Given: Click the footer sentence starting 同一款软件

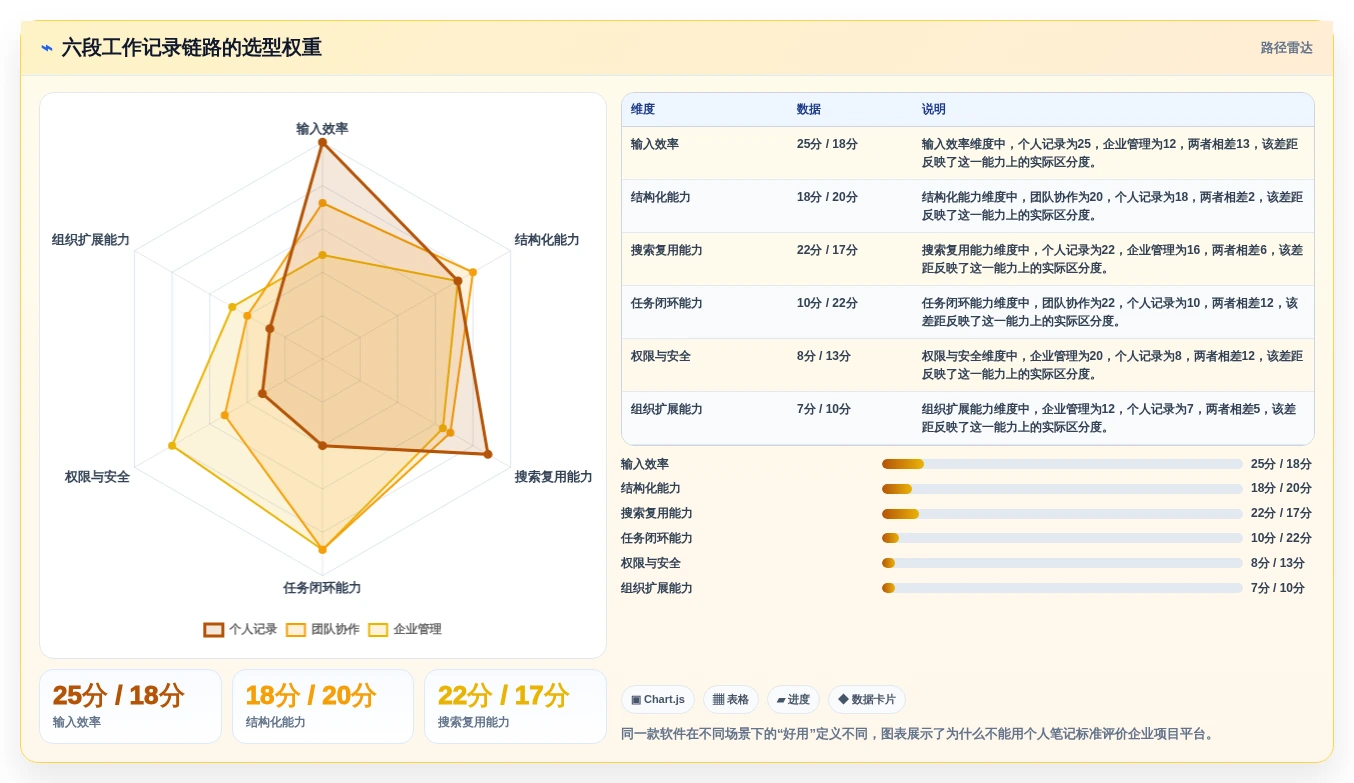Looking at the screenshot, I should [919, 734].
